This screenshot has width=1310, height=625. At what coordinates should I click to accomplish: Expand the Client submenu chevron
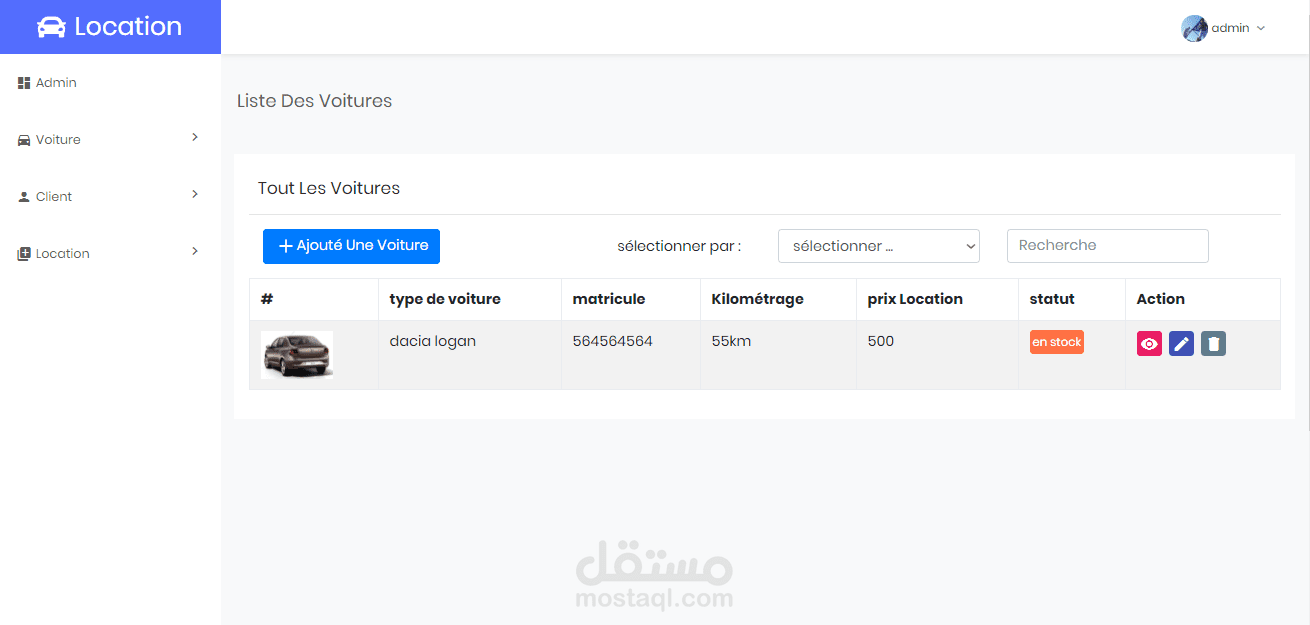click(195, 194)
